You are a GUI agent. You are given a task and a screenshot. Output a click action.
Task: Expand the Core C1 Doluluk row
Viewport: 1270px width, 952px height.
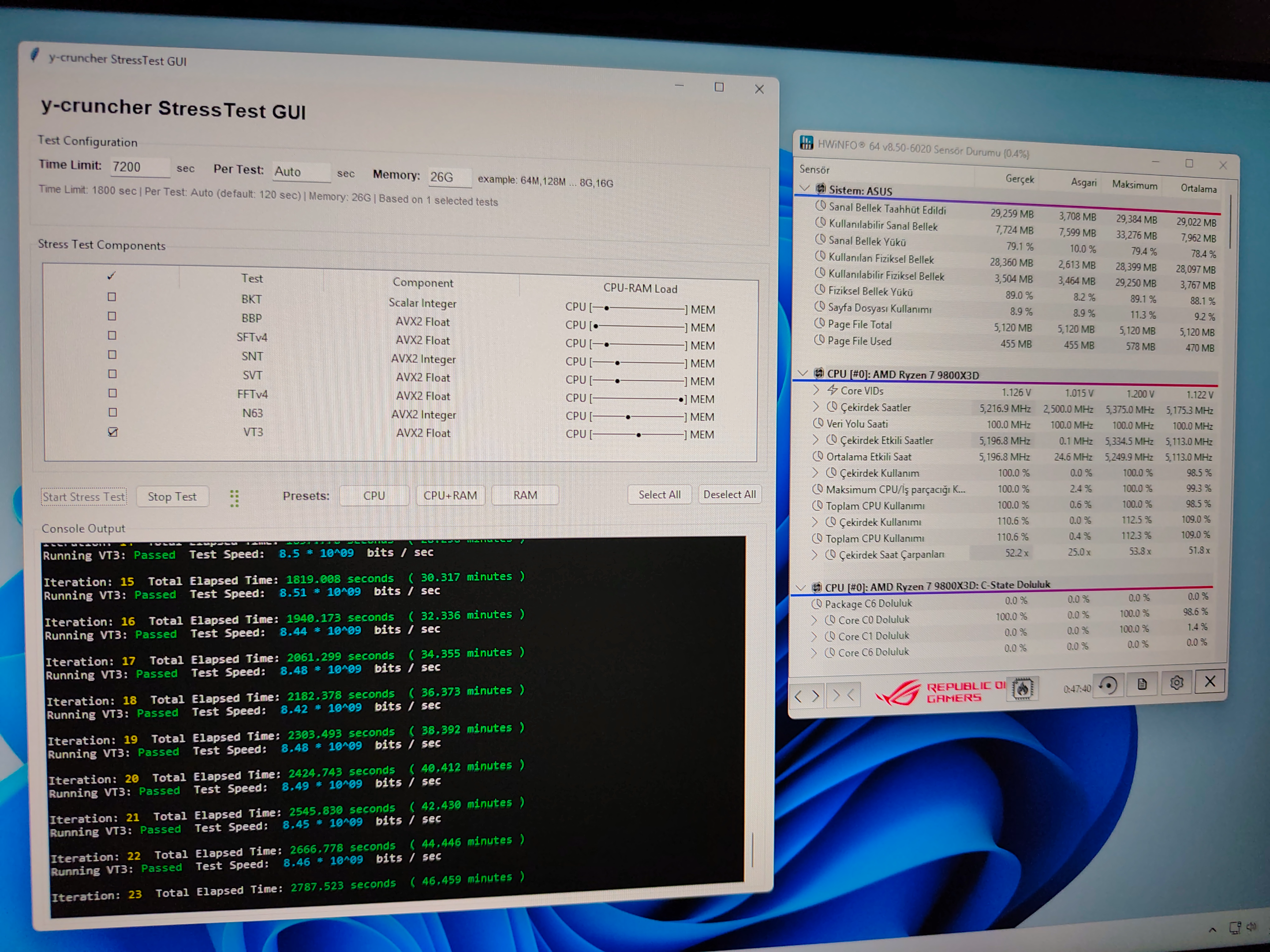pyautogui.click(x=814, y=636)
